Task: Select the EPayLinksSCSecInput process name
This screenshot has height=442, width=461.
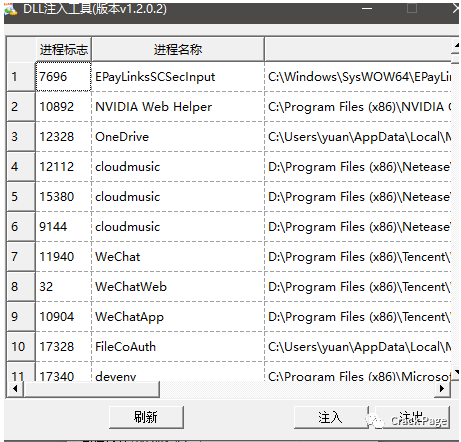Action: coord(178,77)
